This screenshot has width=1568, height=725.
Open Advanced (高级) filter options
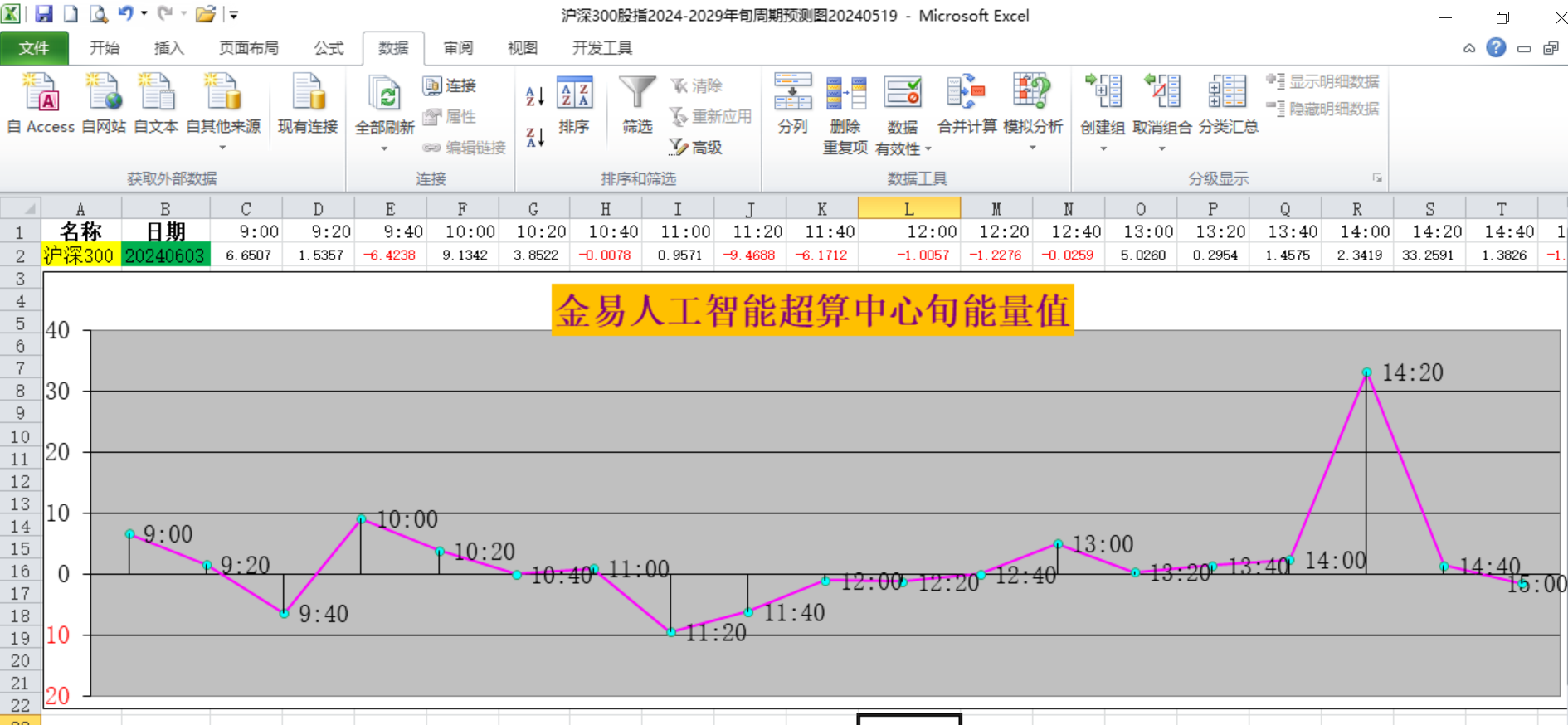(696, 147)
